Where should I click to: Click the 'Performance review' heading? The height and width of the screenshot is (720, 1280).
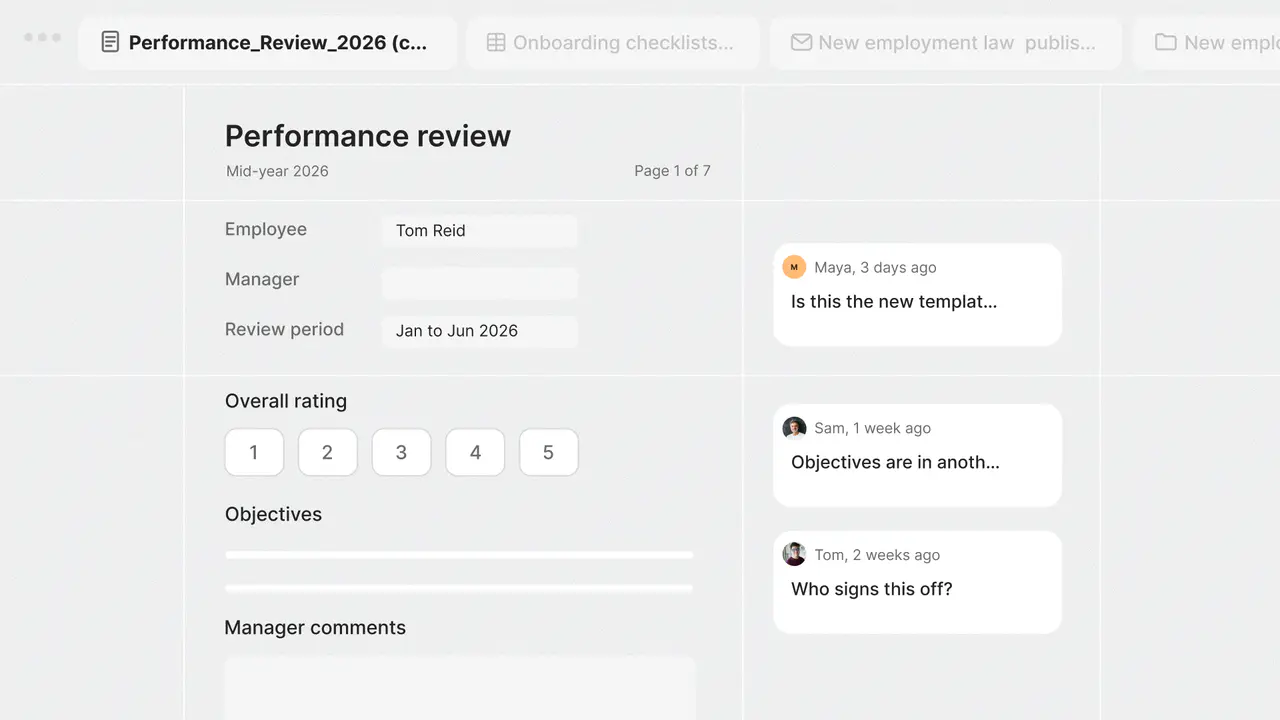tap(368, 136)
